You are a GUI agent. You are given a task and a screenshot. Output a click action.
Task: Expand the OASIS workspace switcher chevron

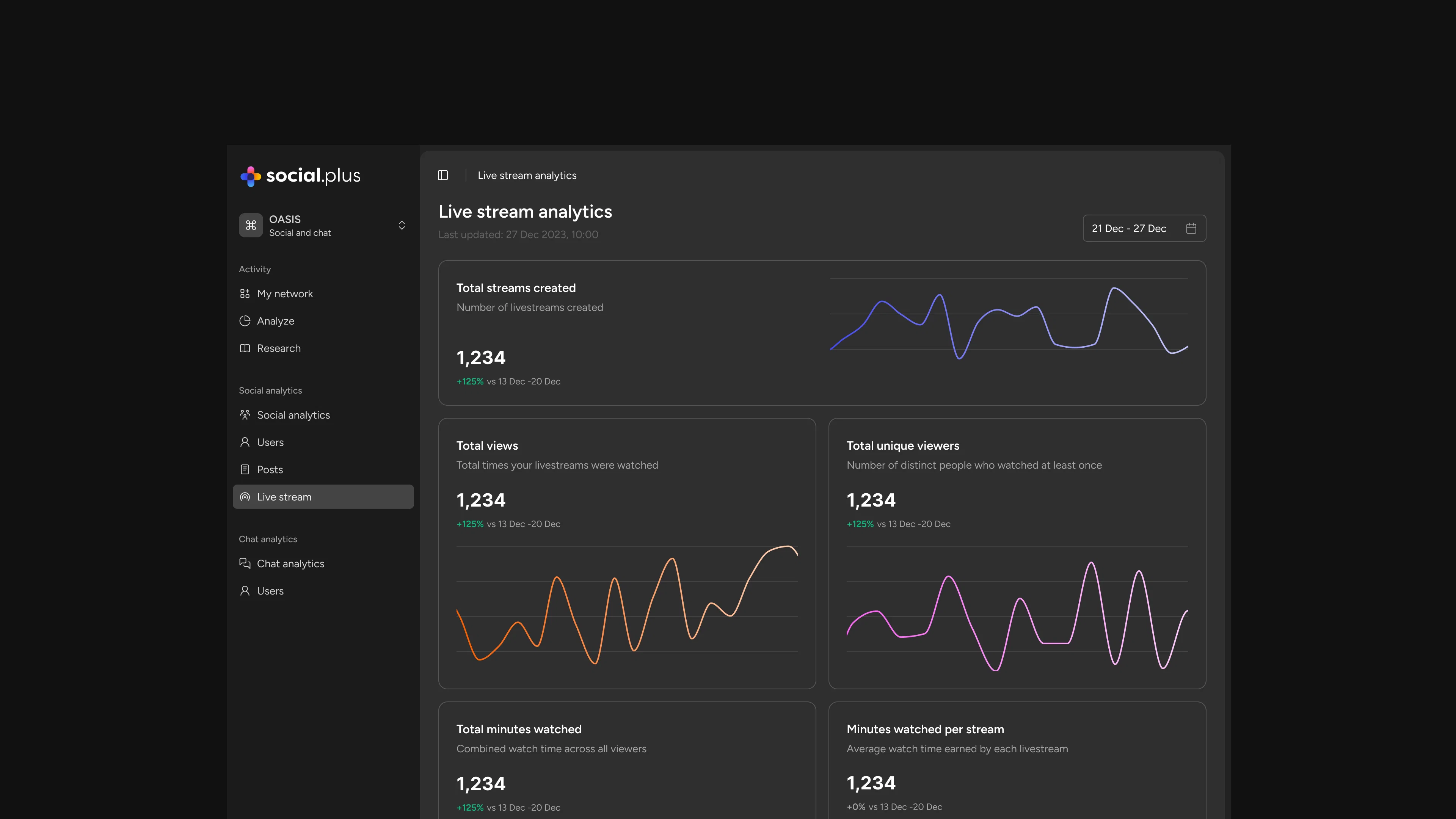click(x=402, y=226)
